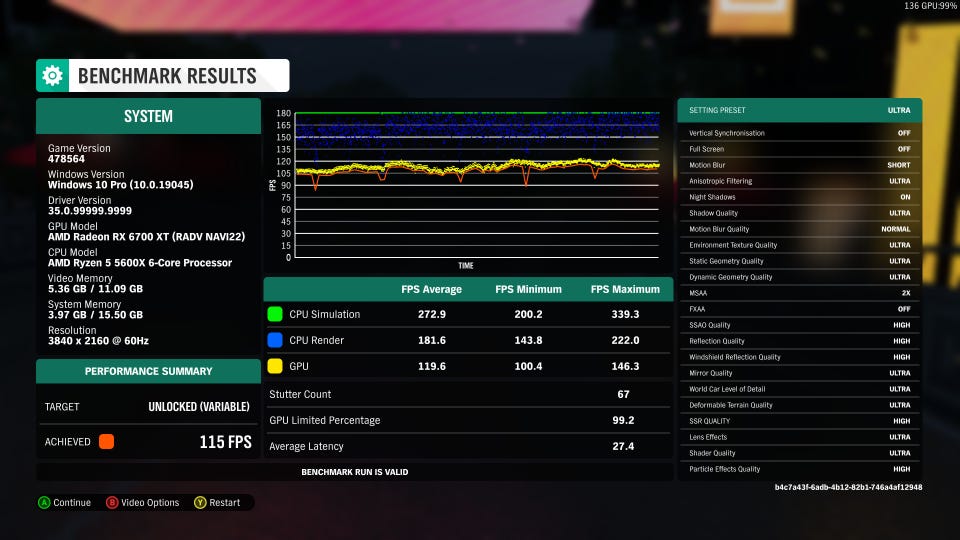Viewport: 960px width, 540px height.
Task: Click the Night Shadows ON value
Action: [x=905, y=197]
